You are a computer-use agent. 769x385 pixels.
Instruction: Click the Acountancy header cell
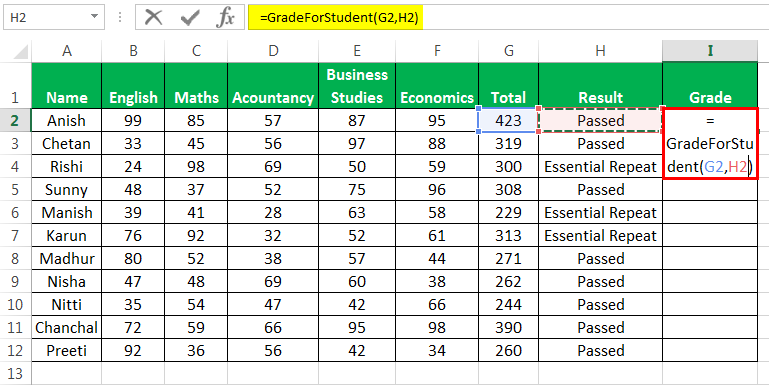tap(273, 86)
